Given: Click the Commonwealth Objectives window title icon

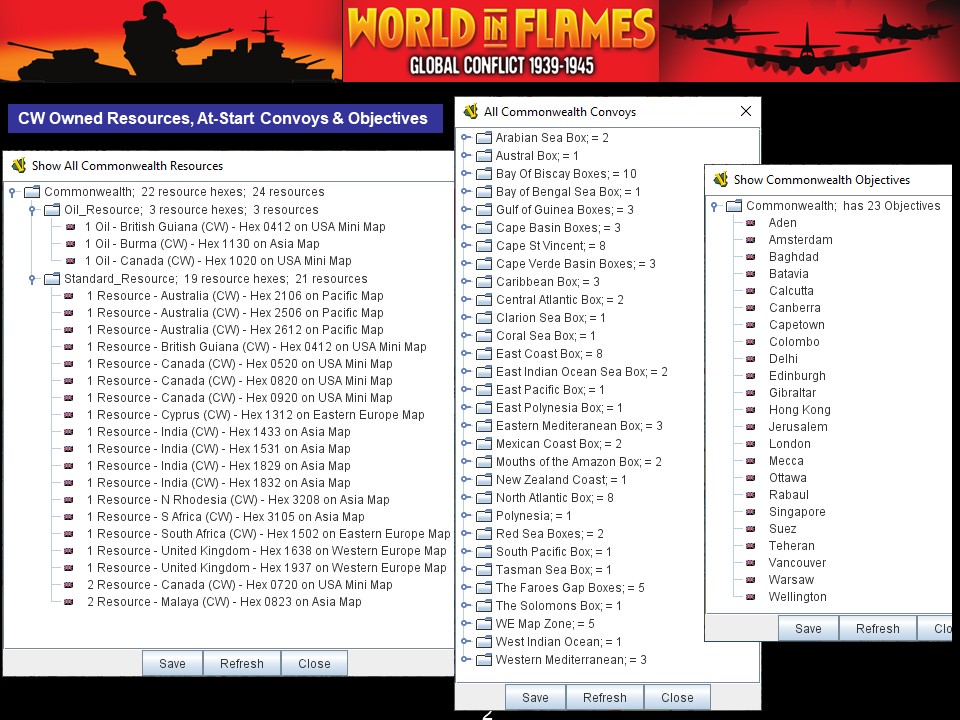Looking at the screenshot, I should click(721, 179).
